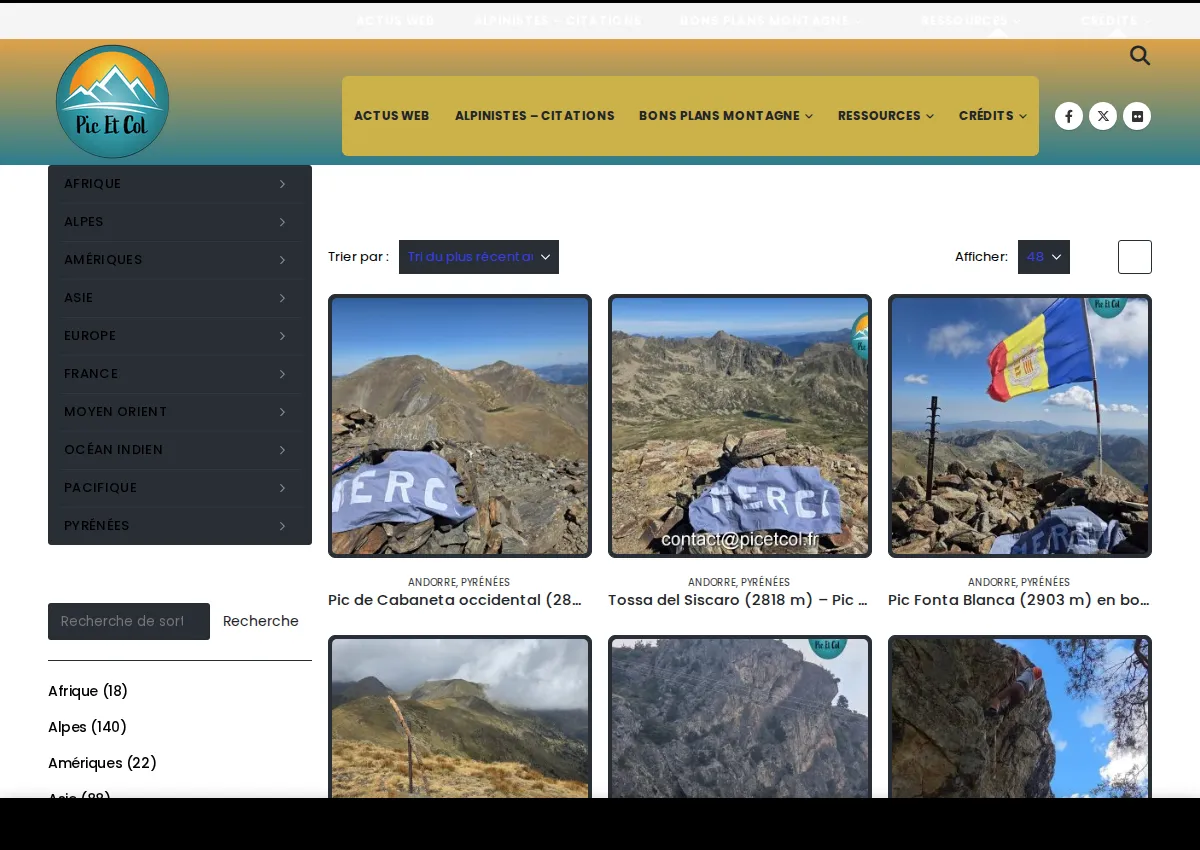Select EUROPE in sidebar menu
Screen dimensions: 1200x850
[x=90, y=336]
